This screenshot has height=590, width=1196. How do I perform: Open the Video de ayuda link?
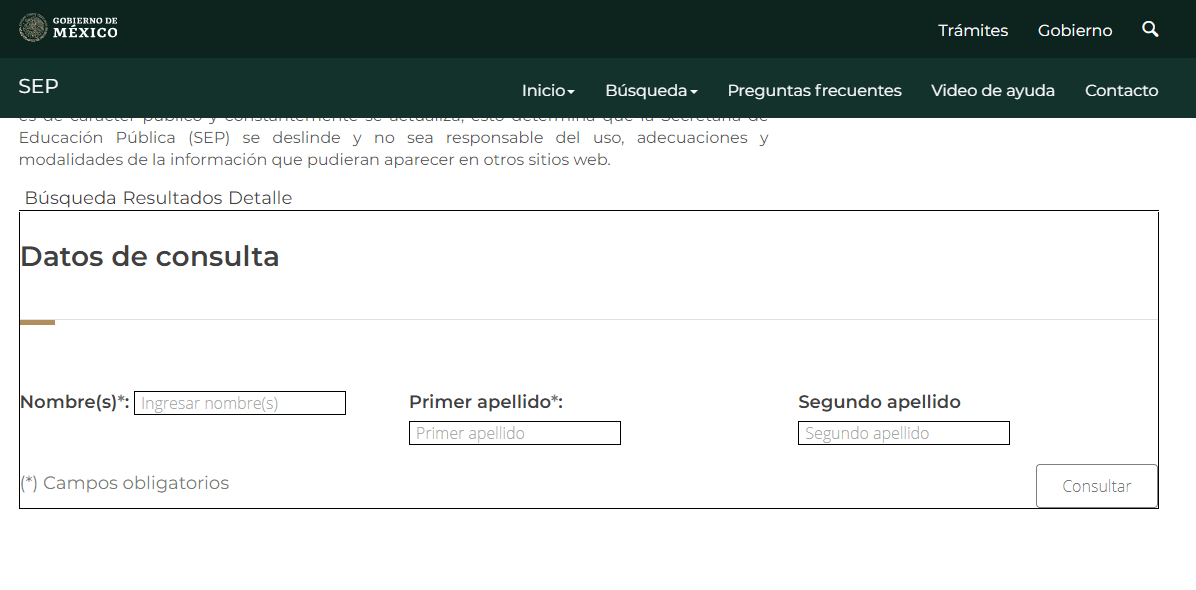(x=992, y=91)
